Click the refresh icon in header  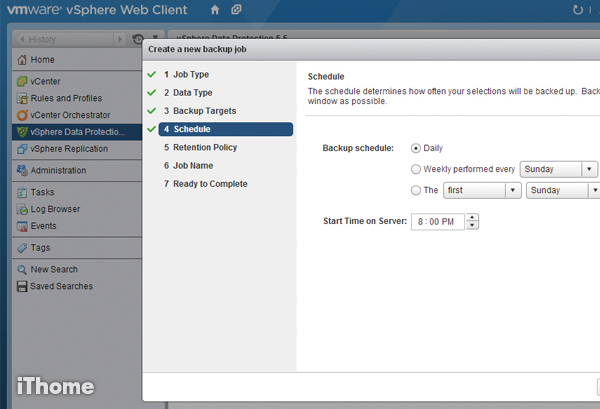577,10
